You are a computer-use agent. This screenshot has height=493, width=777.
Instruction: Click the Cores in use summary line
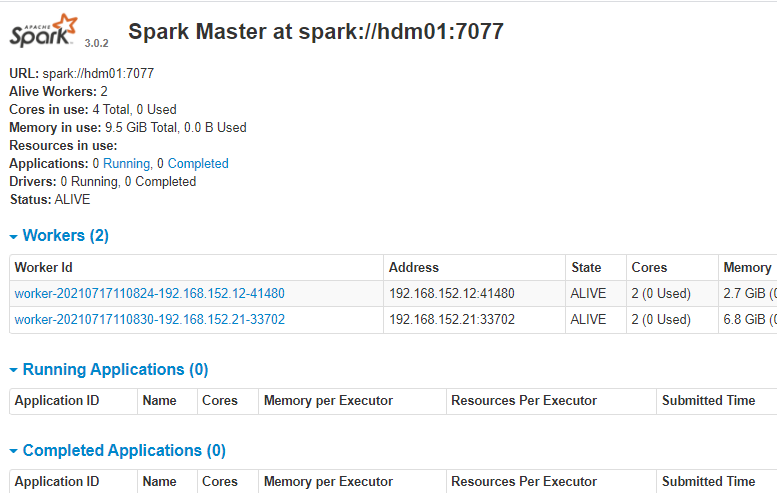pyautogui.click(x=93, y=110)
